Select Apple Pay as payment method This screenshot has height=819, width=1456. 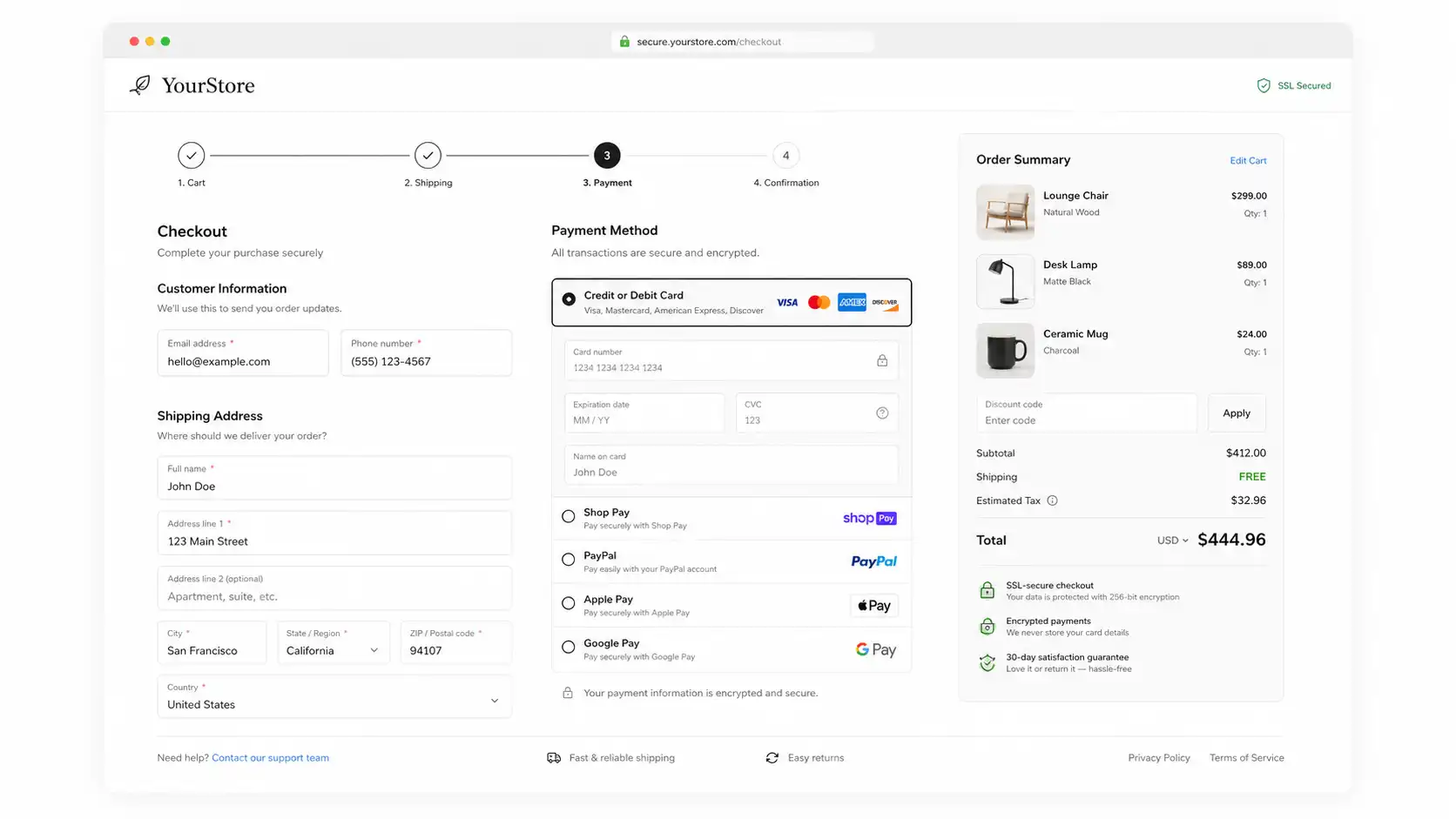click(567, 605)
